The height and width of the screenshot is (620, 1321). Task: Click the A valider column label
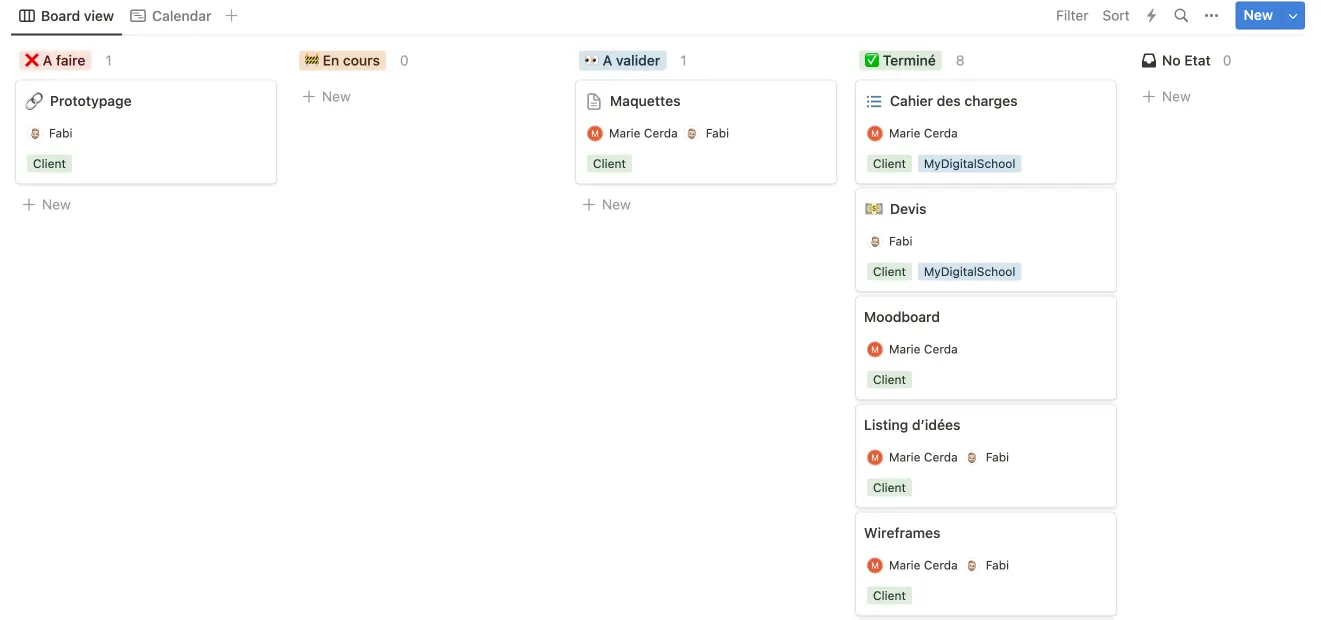pos(622,61)
